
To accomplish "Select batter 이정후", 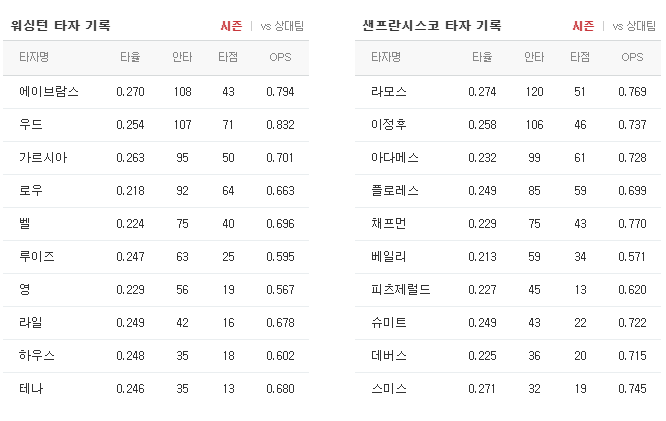I will pyautogui.click(x=389, y=124).
